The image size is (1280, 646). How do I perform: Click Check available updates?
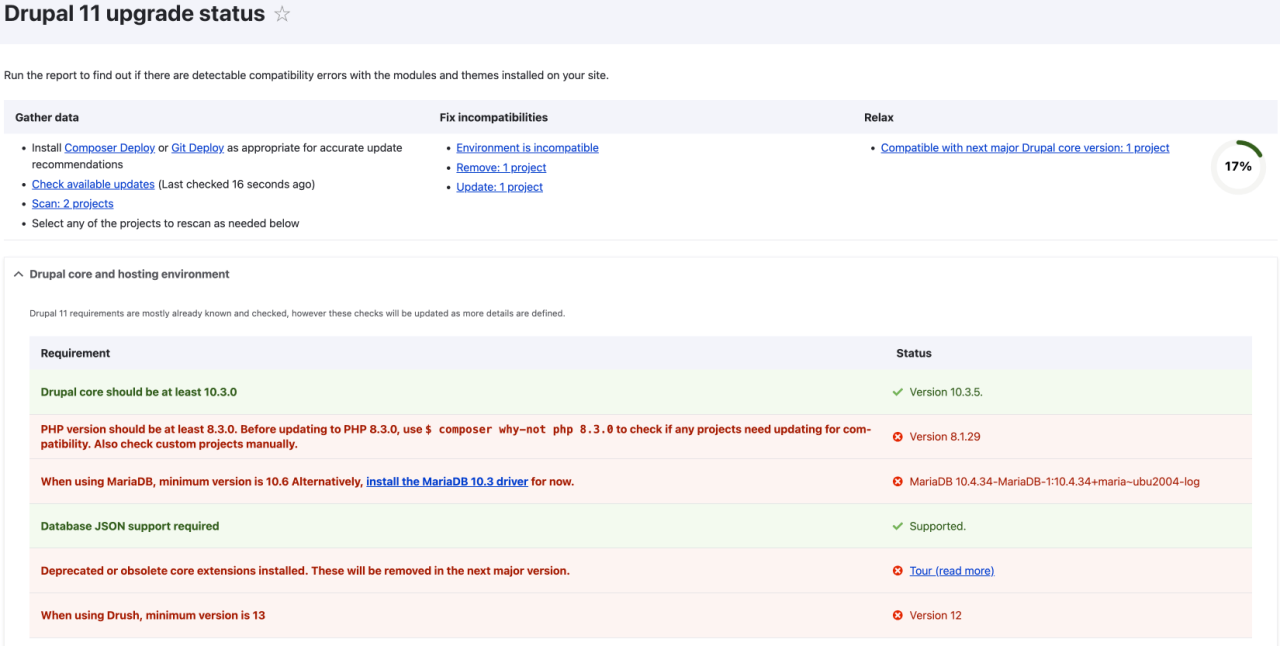pos(93,183)
